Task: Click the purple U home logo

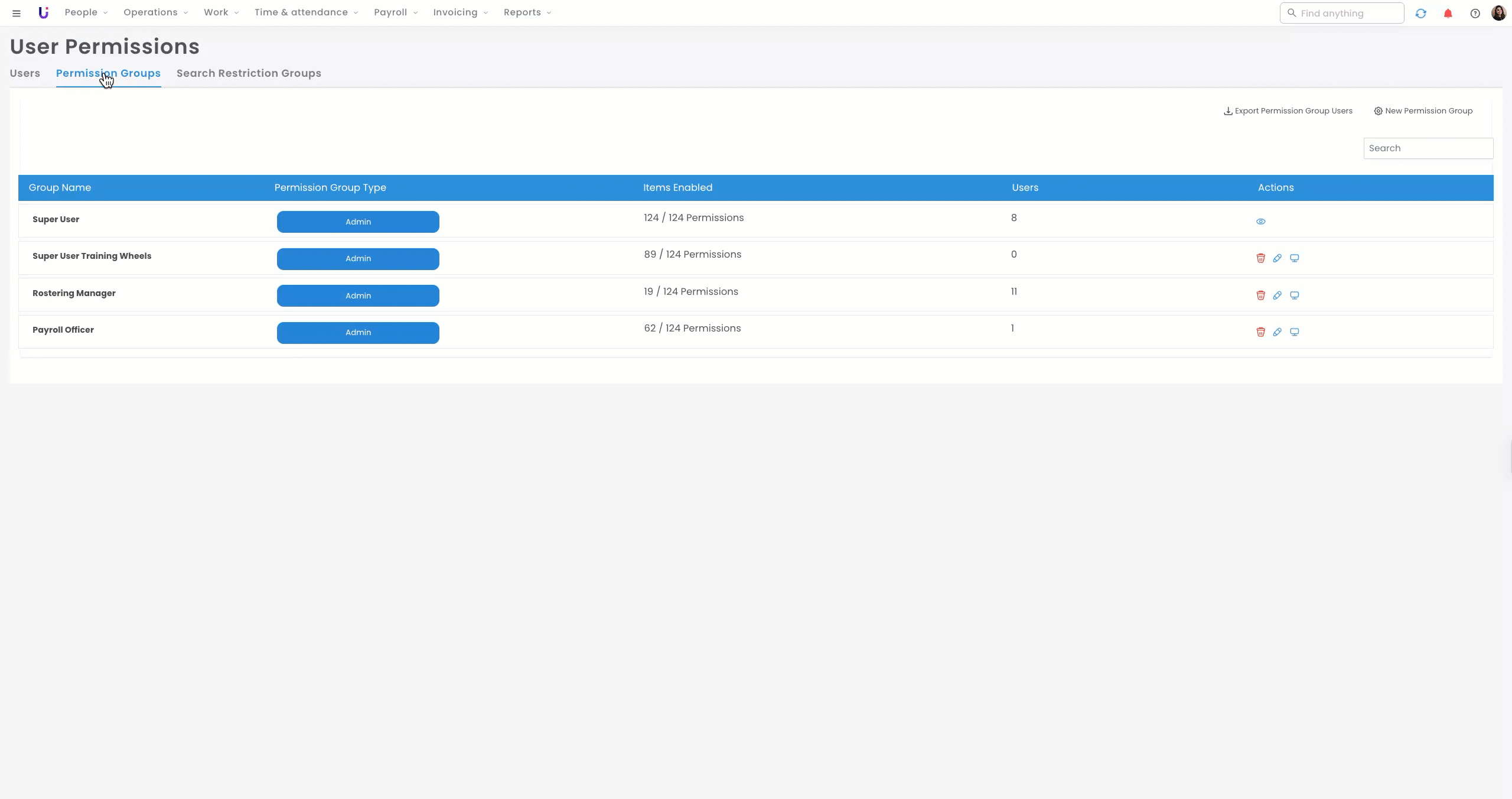Action: coord(43,12)
